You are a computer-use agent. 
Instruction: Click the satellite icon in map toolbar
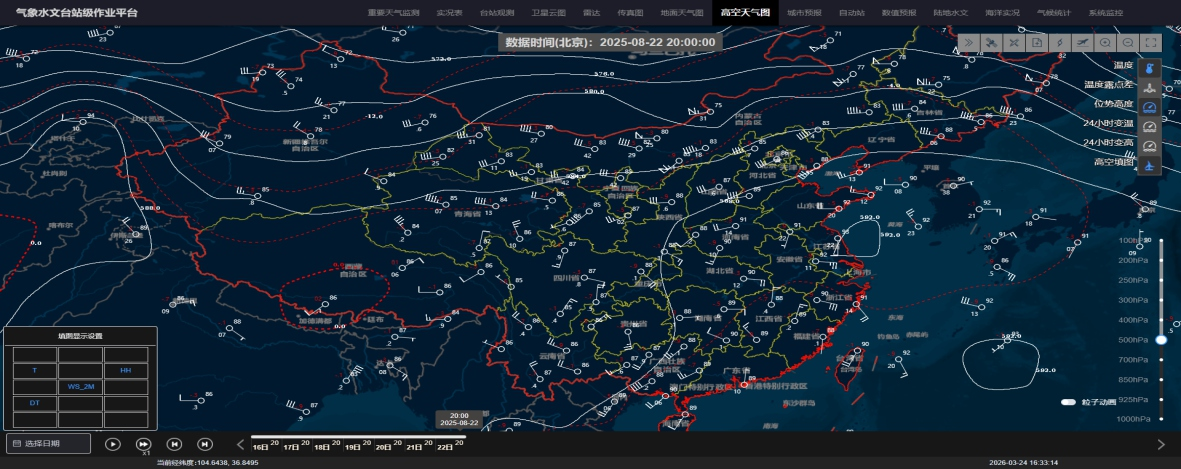[x=992, y=43]
